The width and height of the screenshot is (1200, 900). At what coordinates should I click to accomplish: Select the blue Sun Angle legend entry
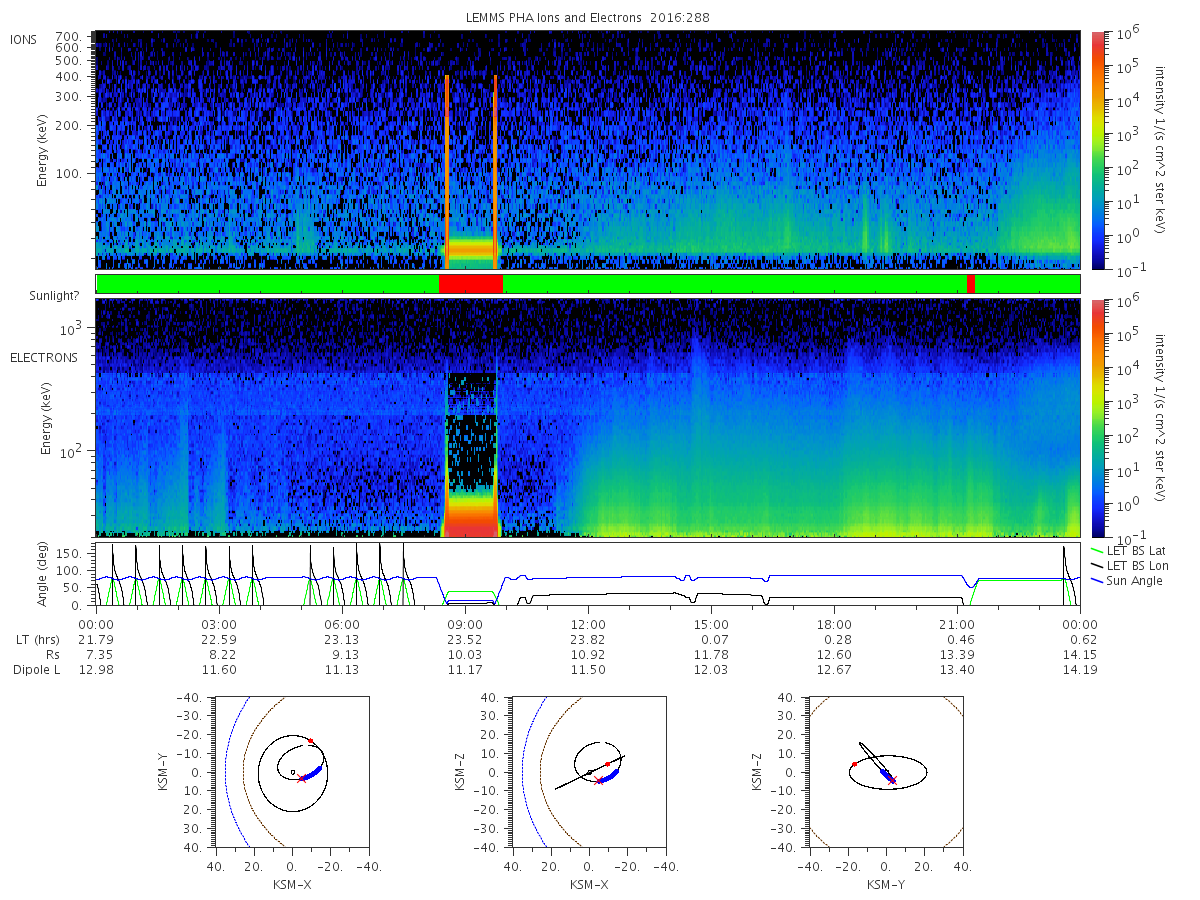[x=1126, y=581]
